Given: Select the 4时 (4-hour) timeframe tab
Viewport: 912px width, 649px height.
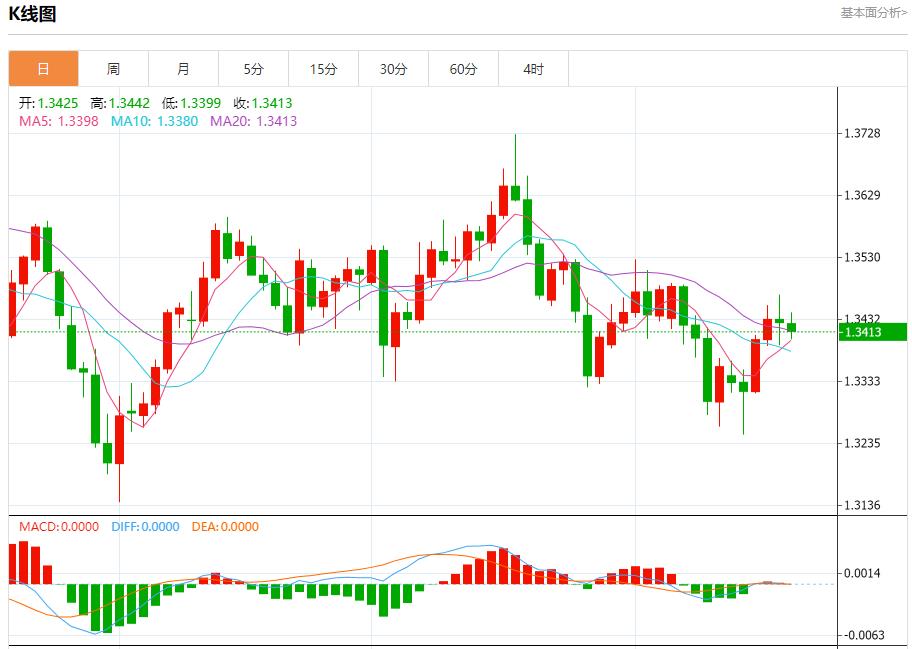Looking at the screenshot, I should [x=534, y=68].
